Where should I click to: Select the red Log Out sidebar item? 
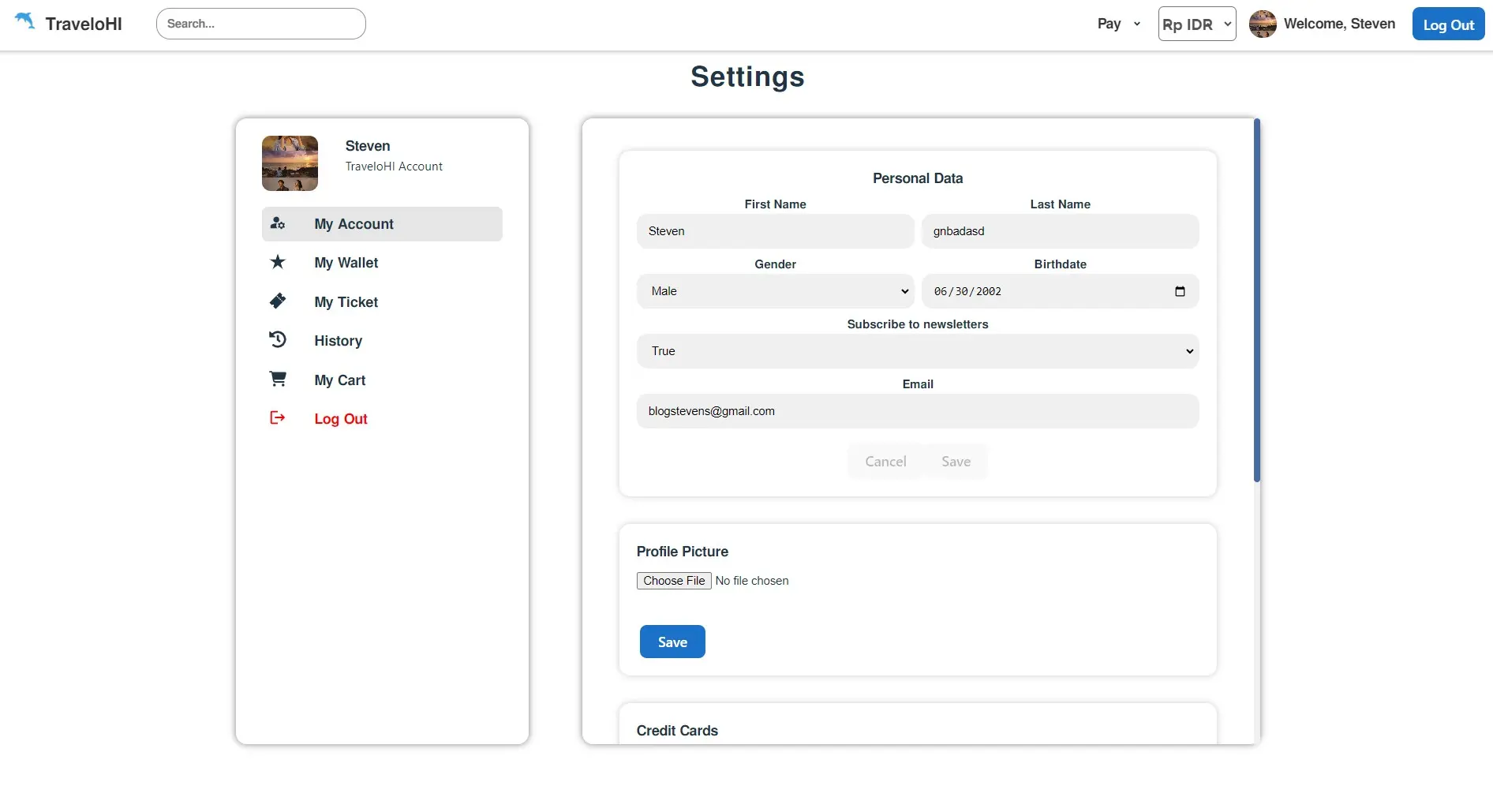pyautogui.click(x=382, y=419)
